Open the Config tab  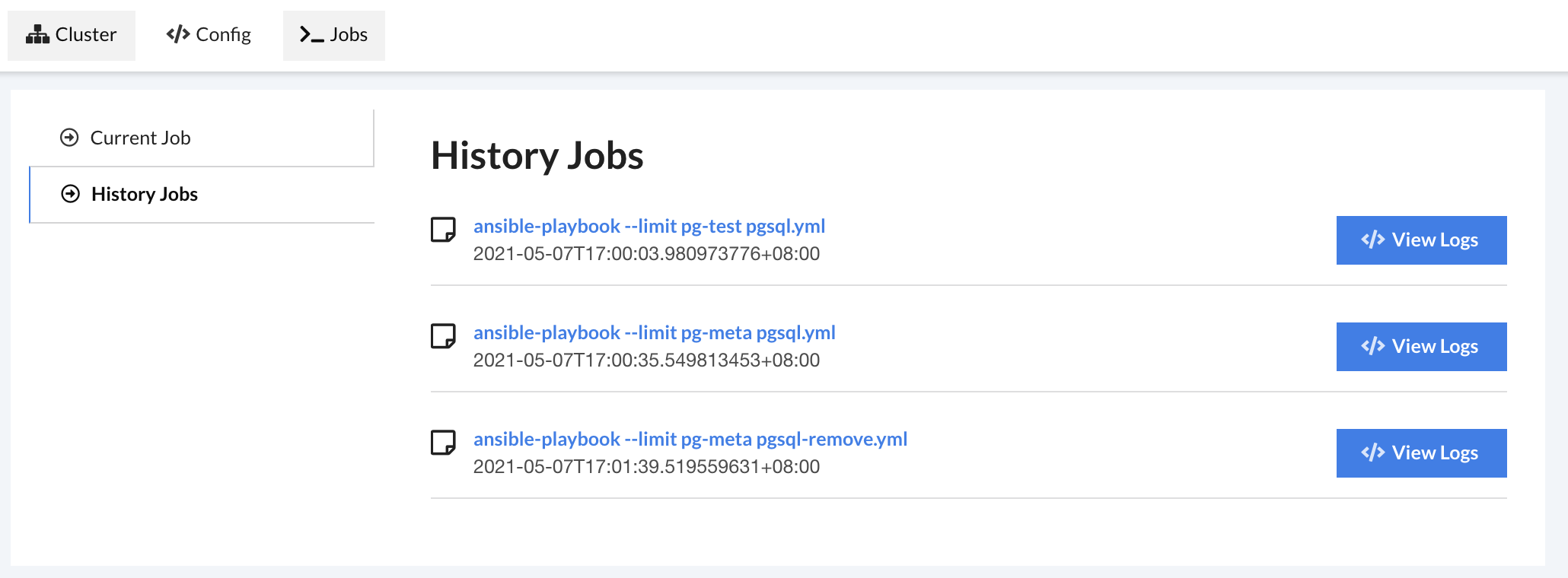(209, 35)
